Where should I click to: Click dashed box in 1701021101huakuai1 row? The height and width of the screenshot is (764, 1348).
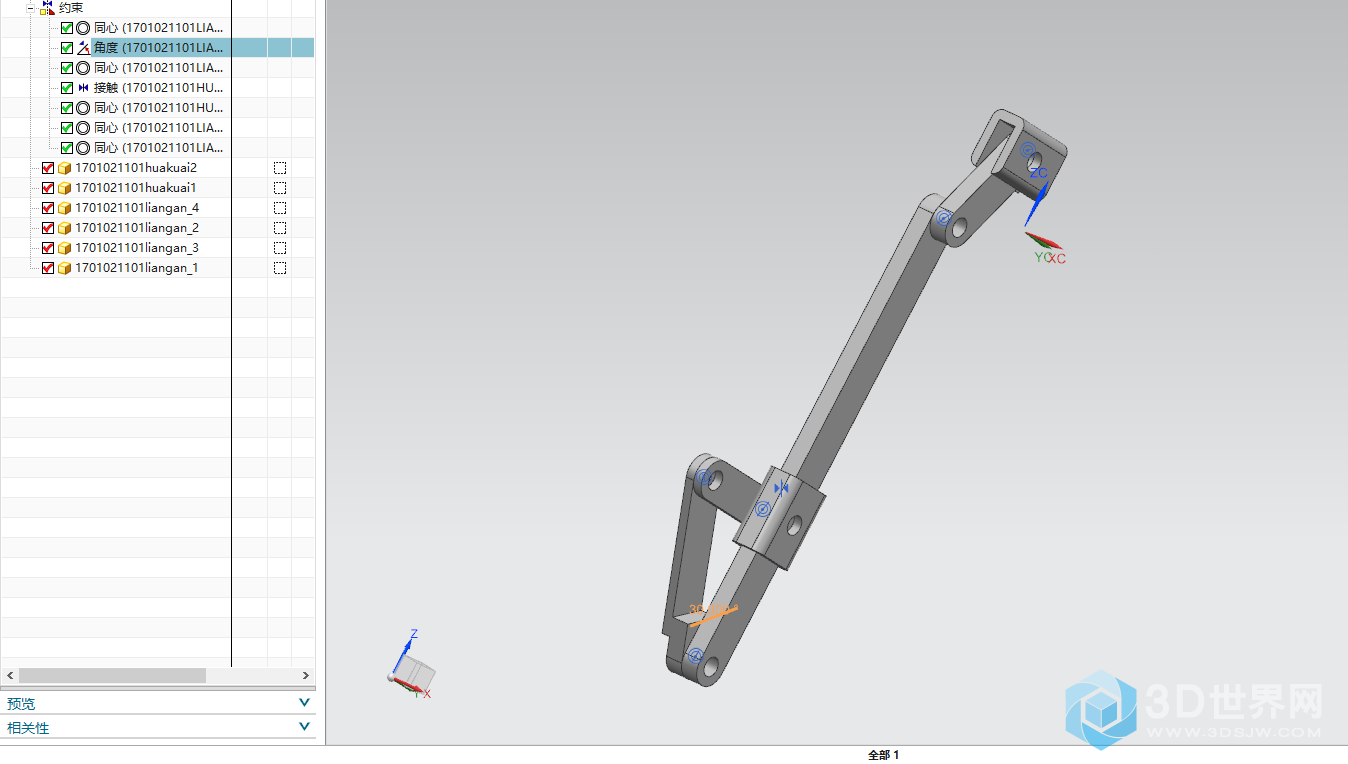280,188
